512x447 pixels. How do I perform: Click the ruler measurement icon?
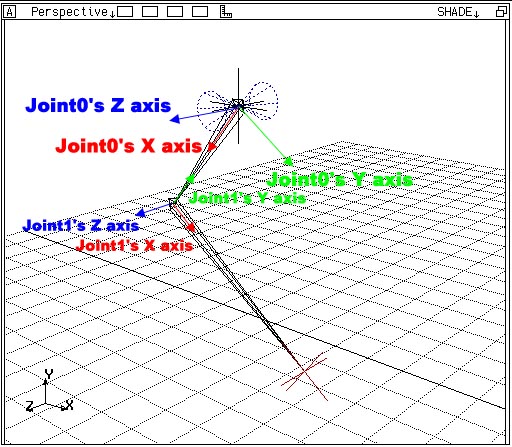click(x=226, y=12)
